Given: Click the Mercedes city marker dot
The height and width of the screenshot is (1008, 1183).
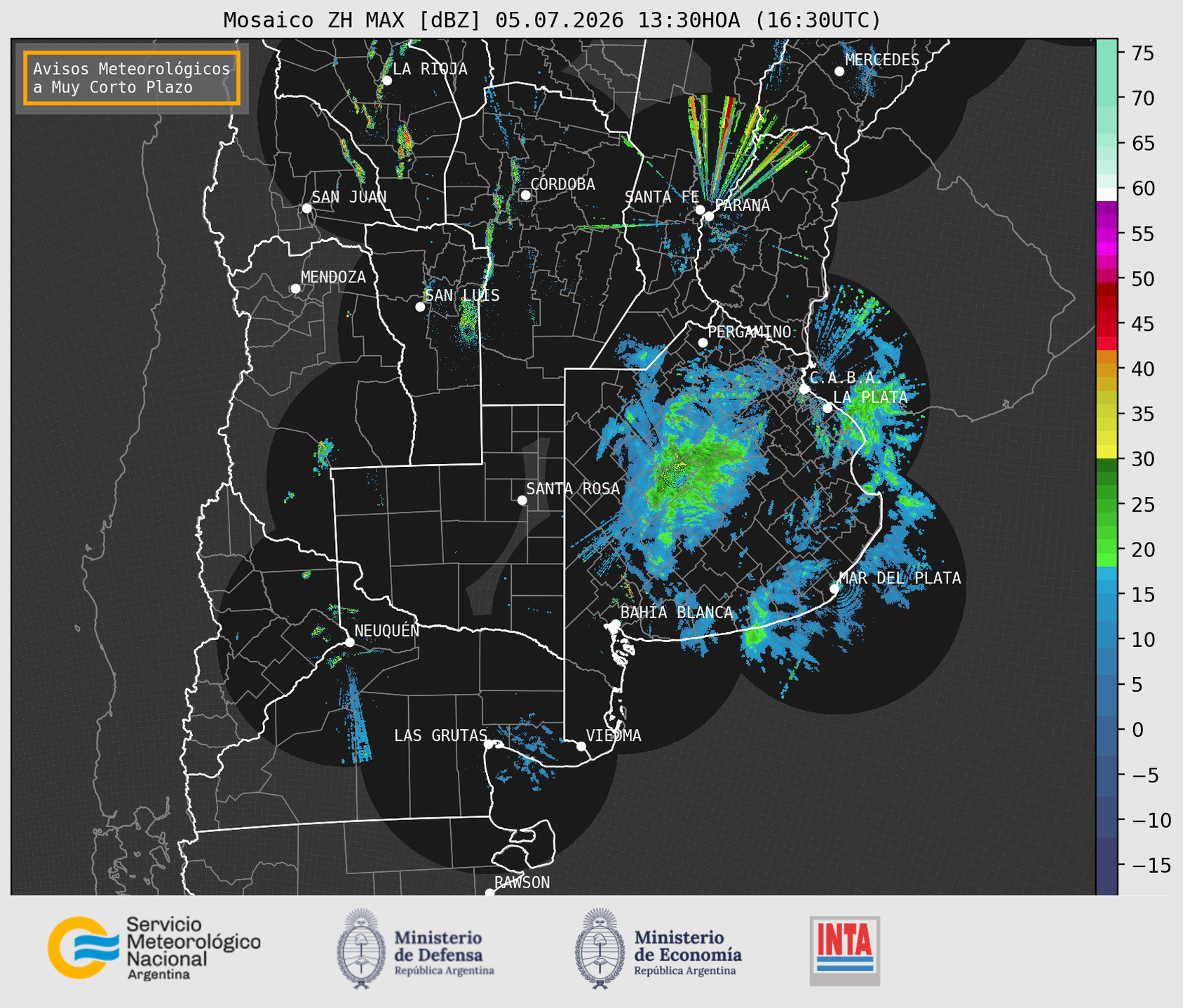Looking at the screenshot, I should [839, 71].
